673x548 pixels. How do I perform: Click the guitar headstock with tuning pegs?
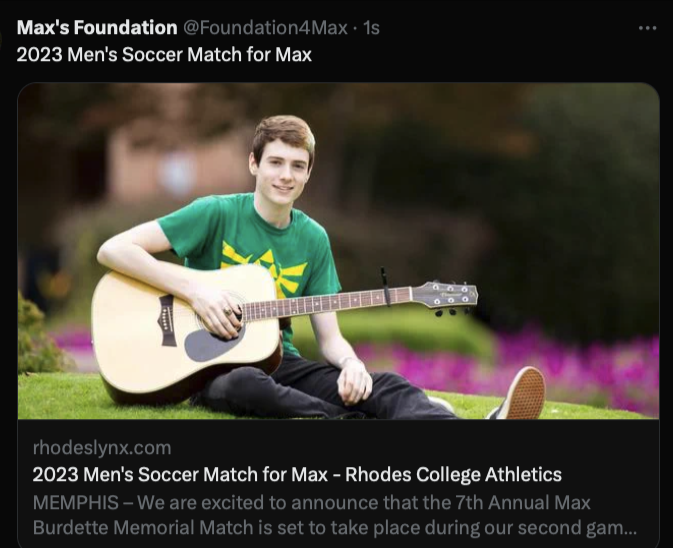[445, 295]
